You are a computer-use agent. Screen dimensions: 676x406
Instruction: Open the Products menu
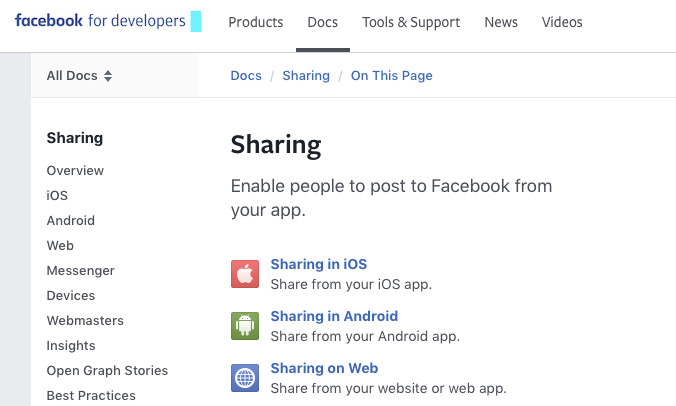[256, 22]
